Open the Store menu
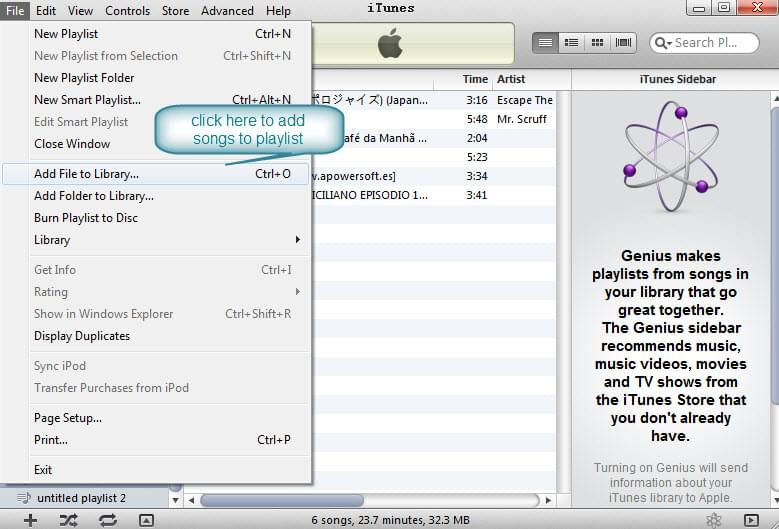779x529 pixels. pyautogui.click(x=175, y=10)
